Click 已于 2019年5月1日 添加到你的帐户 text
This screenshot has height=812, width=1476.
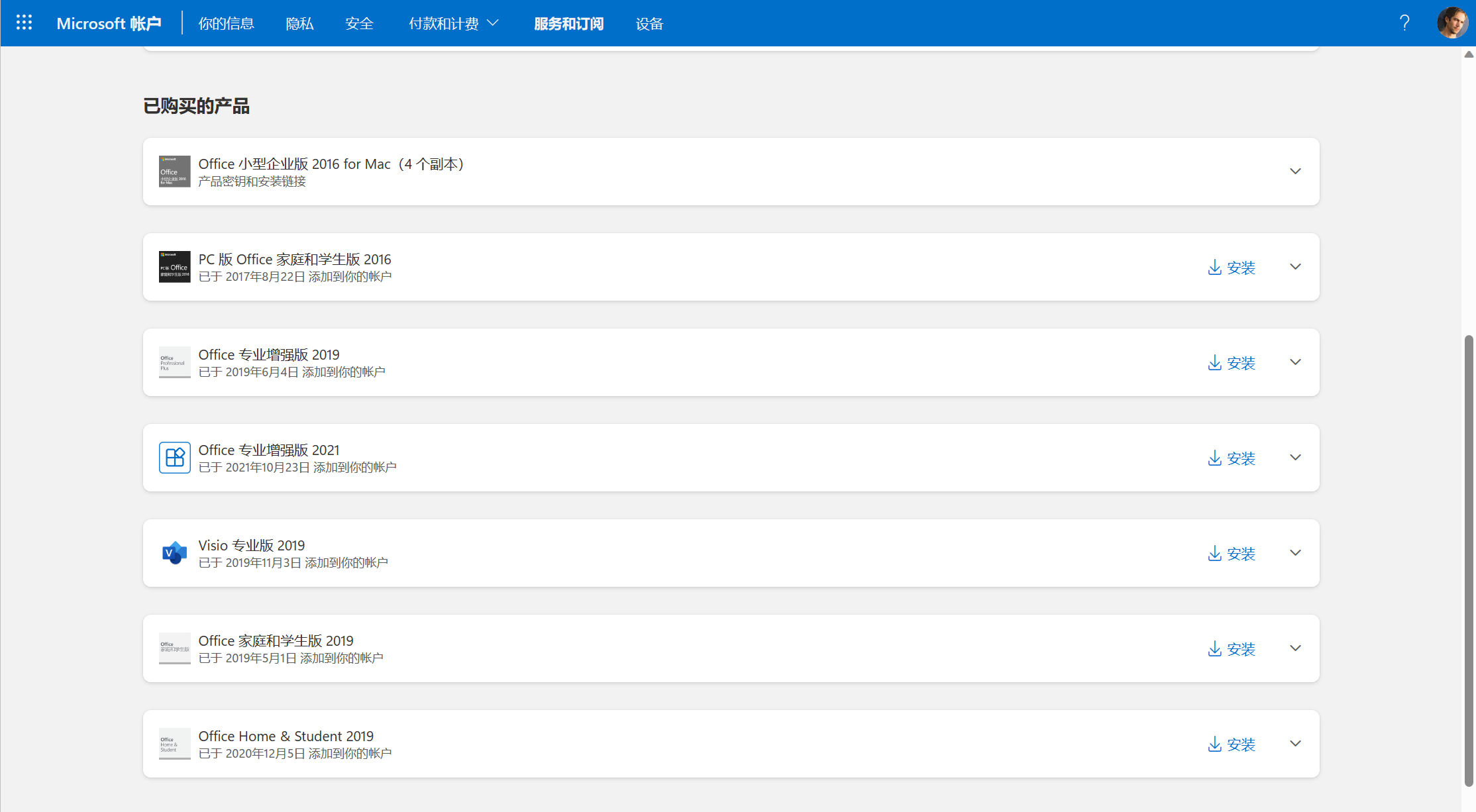pos(291,658)
